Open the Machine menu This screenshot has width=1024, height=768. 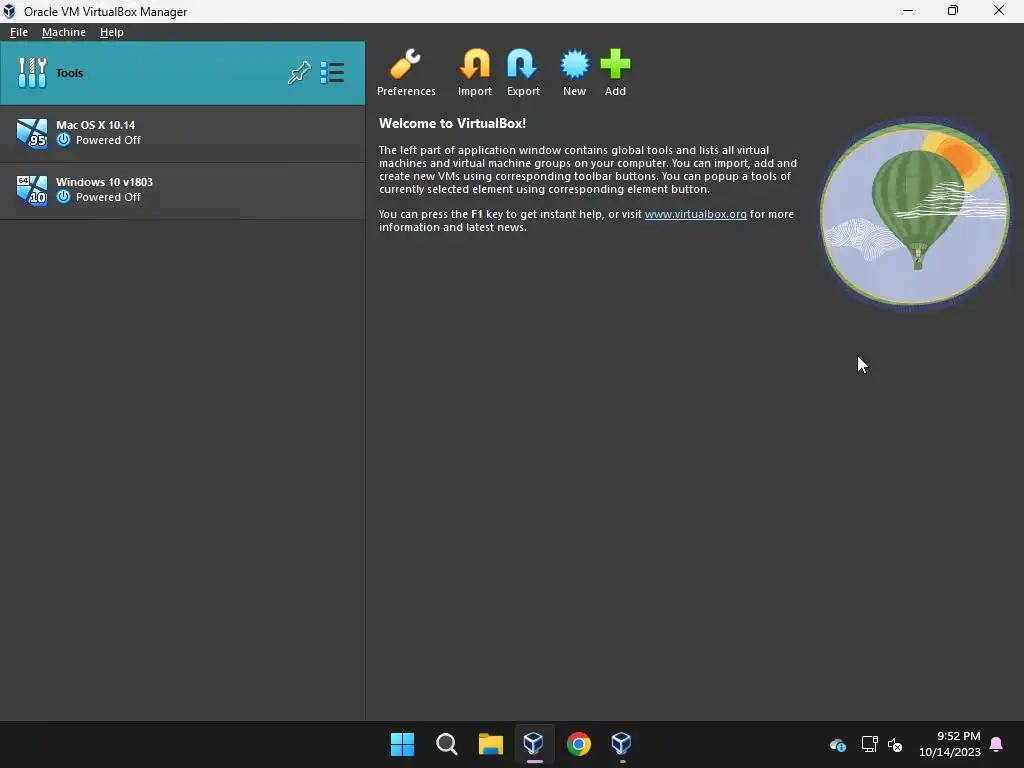[63, 32]
